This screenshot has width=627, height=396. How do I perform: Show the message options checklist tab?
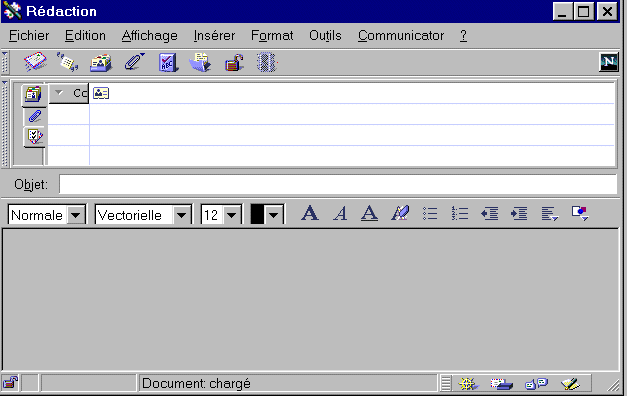coord(35,137)
